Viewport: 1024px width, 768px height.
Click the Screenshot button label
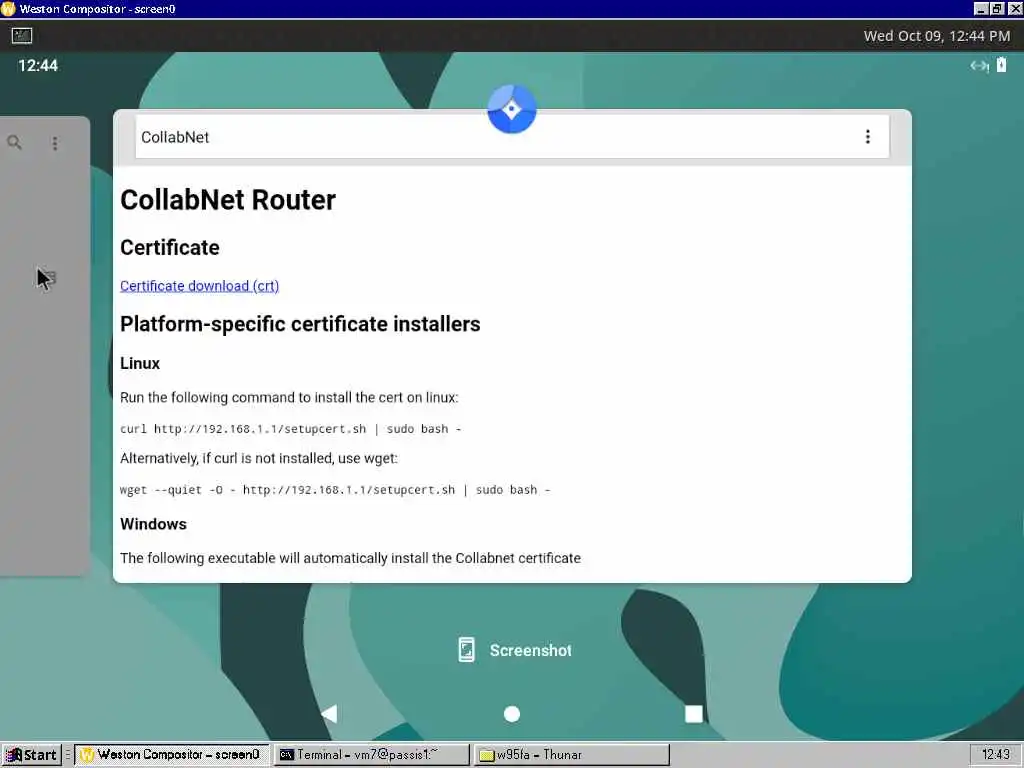pos(531,650)
